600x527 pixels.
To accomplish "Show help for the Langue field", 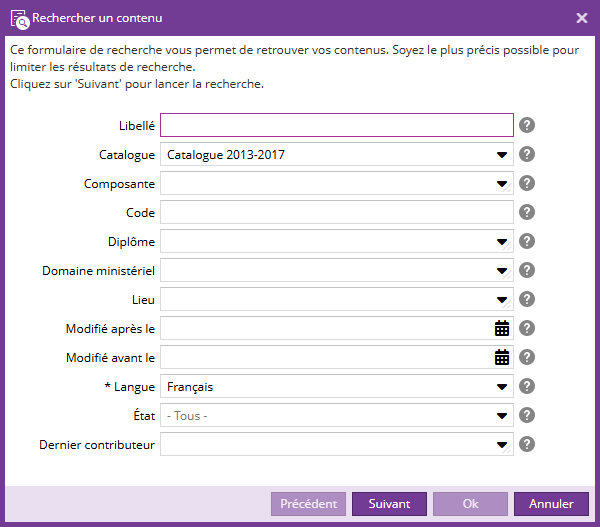I will (527, 386).
